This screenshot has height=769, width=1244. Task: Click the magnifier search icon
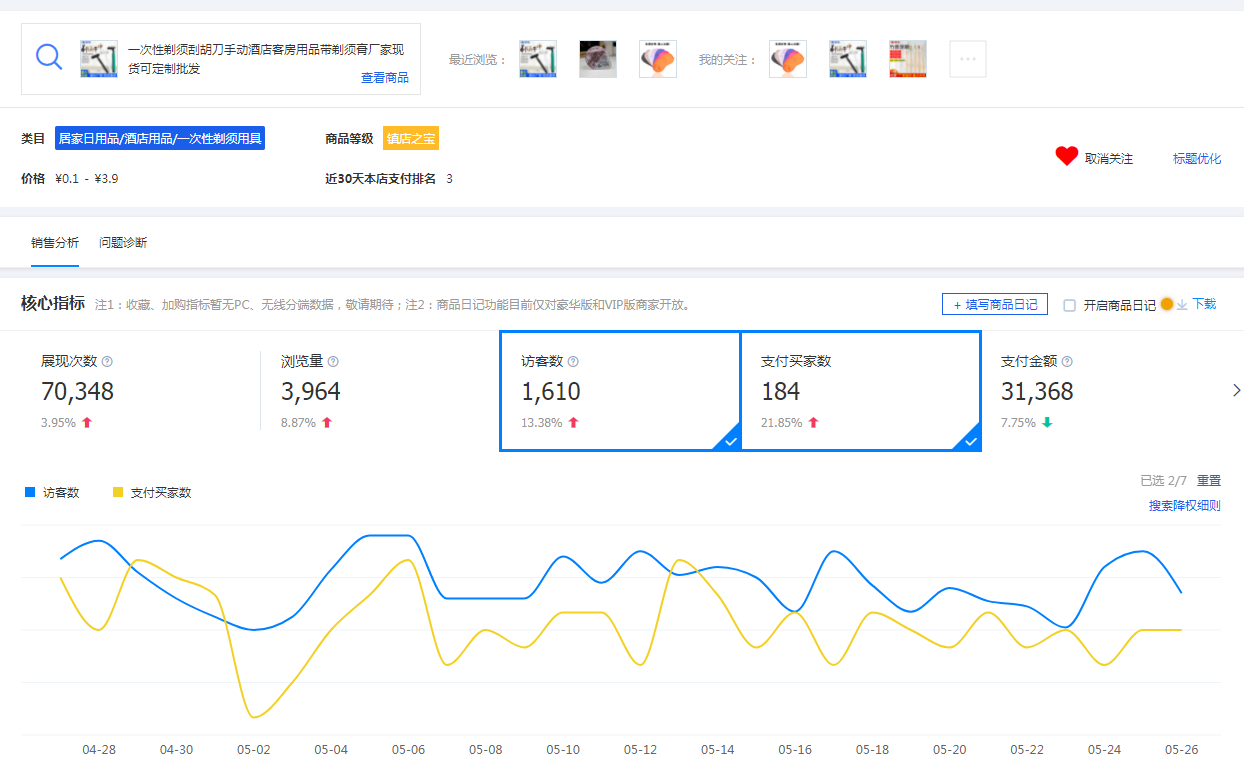[49, 57]
